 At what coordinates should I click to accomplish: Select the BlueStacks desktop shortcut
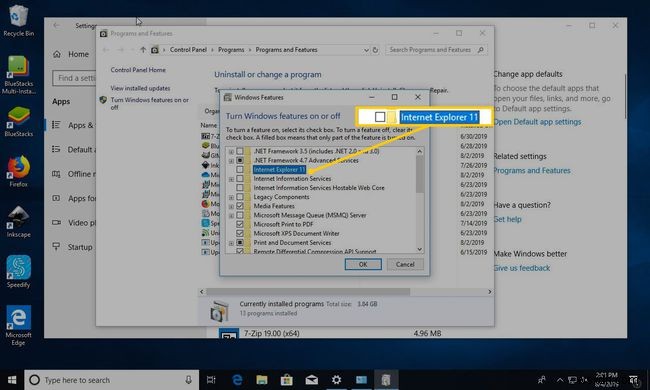click(x=18, y=122)
